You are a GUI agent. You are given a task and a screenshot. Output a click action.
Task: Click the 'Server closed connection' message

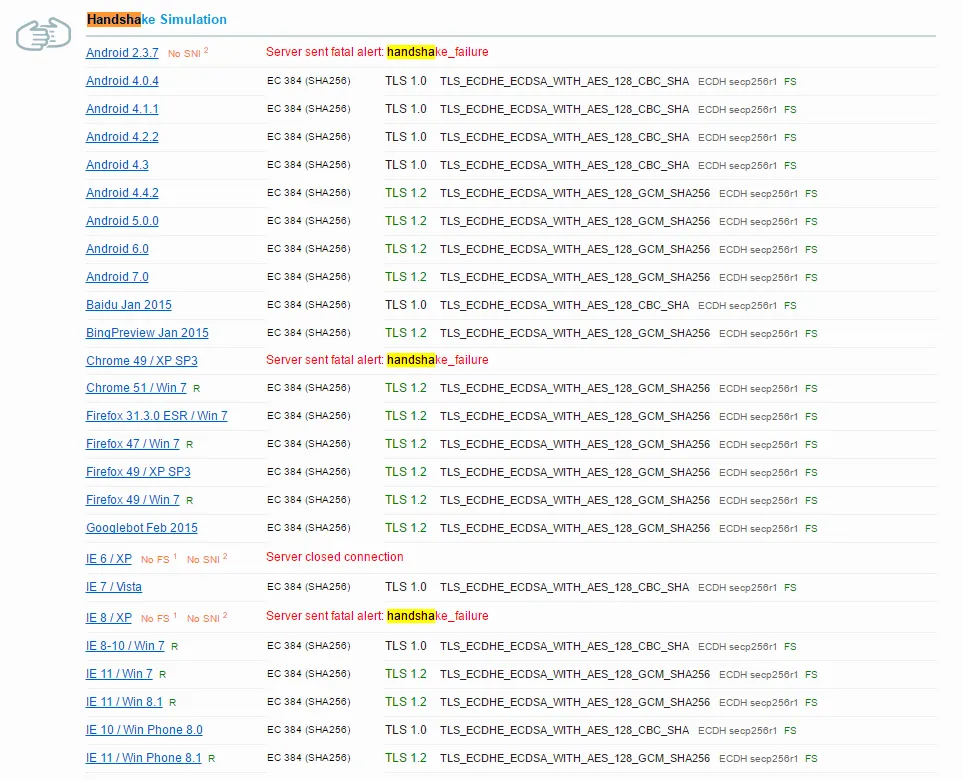335,558
